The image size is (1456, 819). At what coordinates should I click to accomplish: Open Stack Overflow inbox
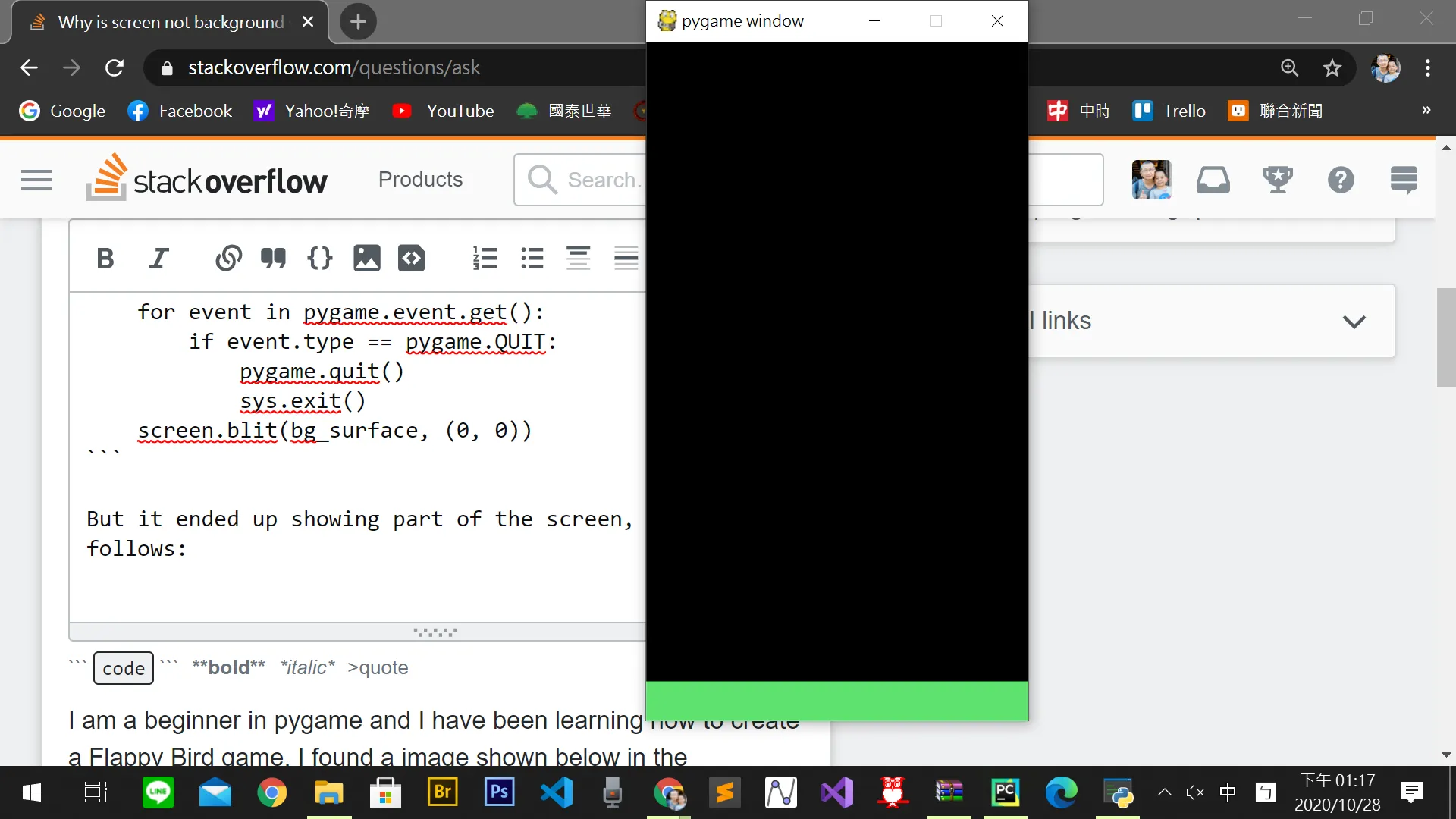(1213, 180)
